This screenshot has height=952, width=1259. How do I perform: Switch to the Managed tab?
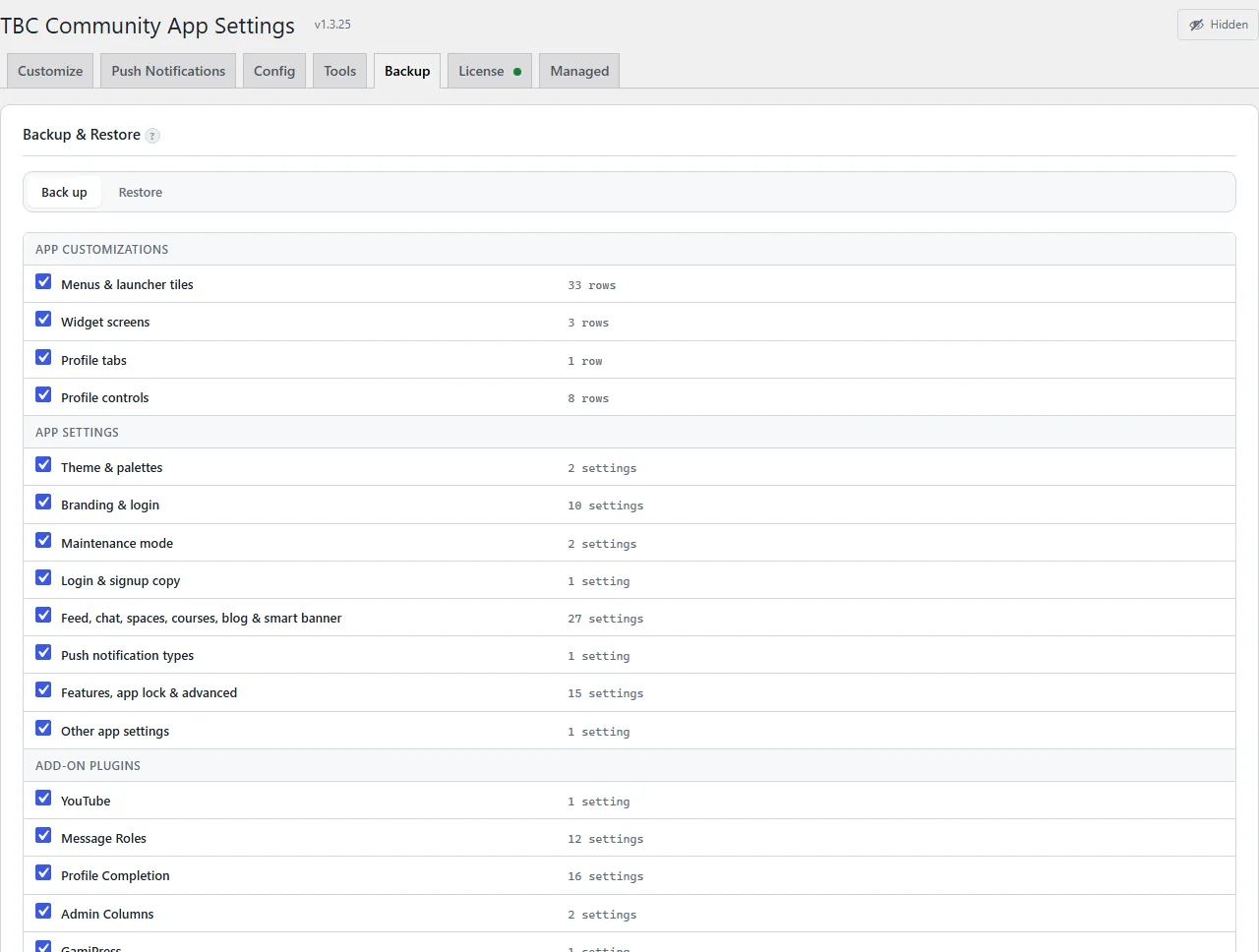click(x=579, y=71)
